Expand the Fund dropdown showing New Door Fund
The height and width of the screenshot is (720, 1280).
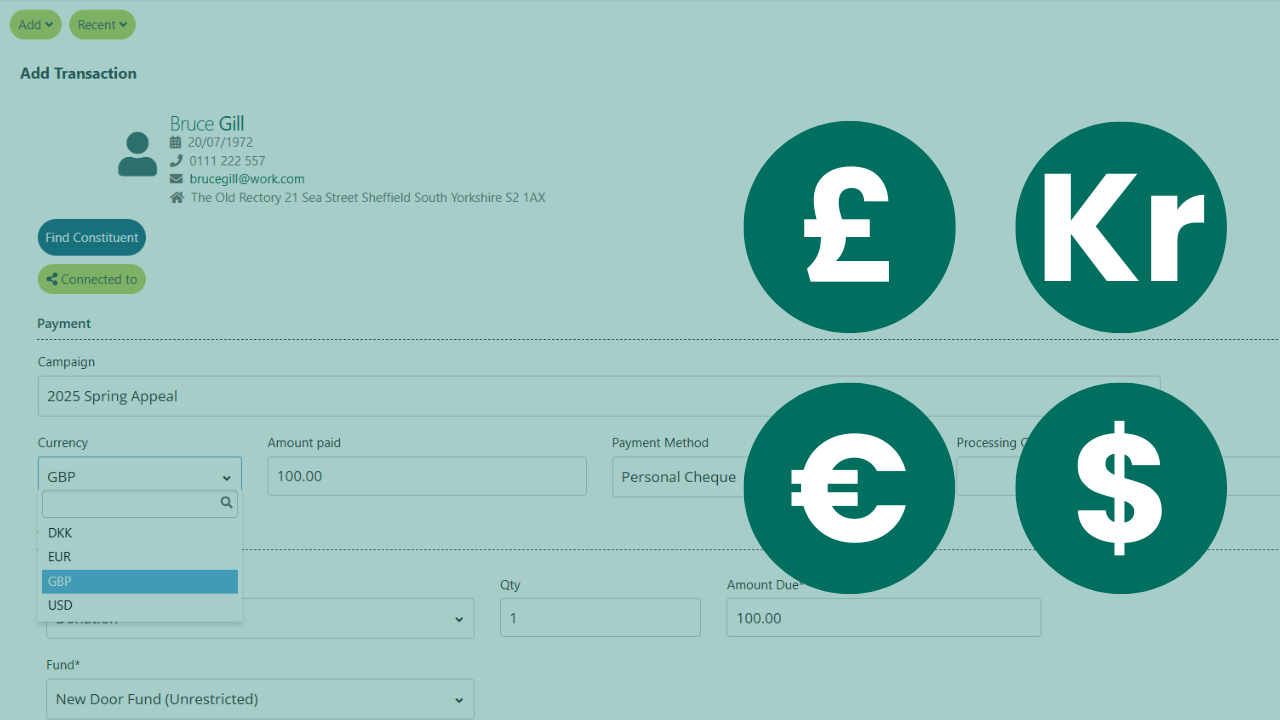click(260, 699)
